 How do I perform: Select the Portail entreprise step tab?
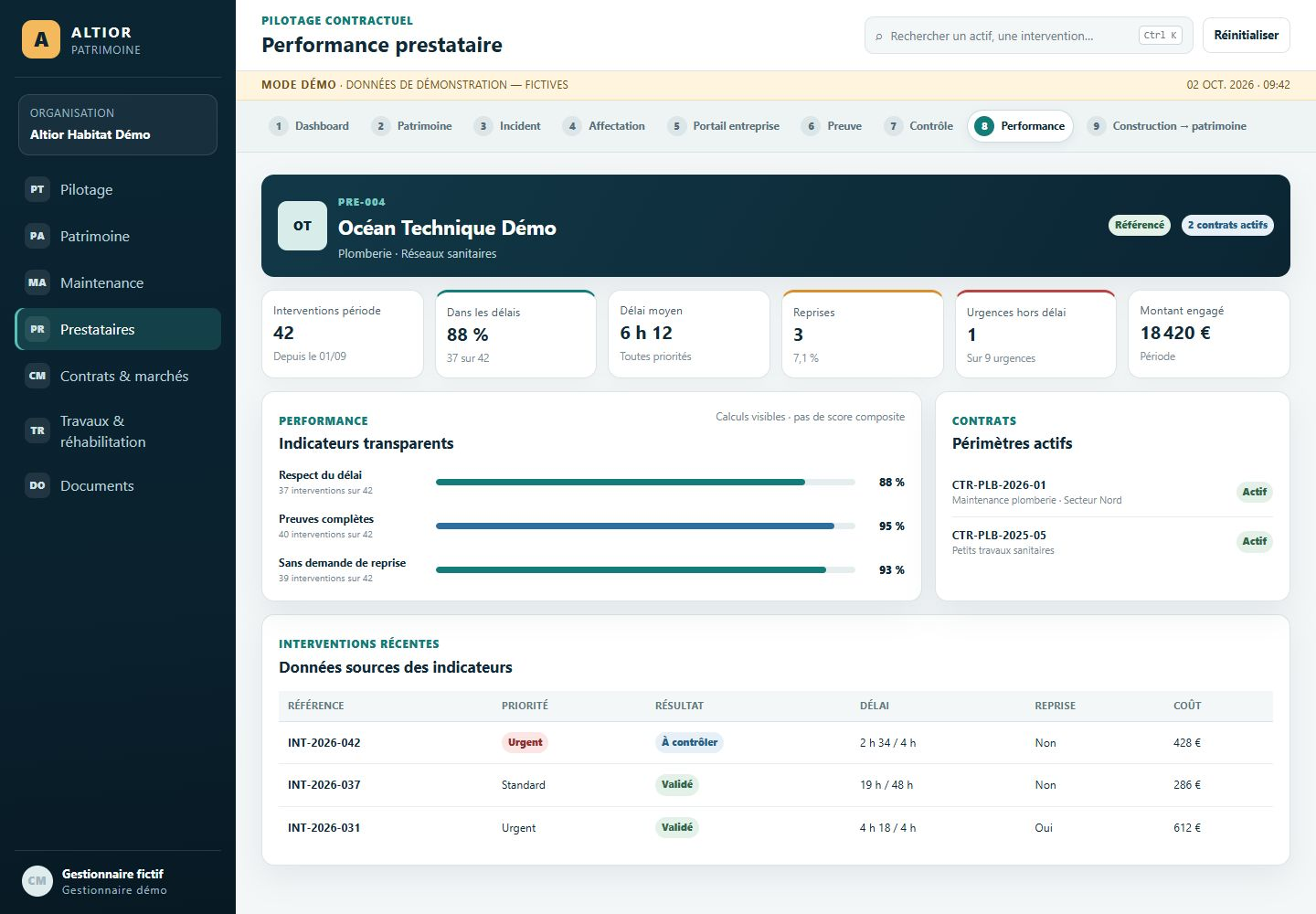pyautogui.click(x=724, y=126)
